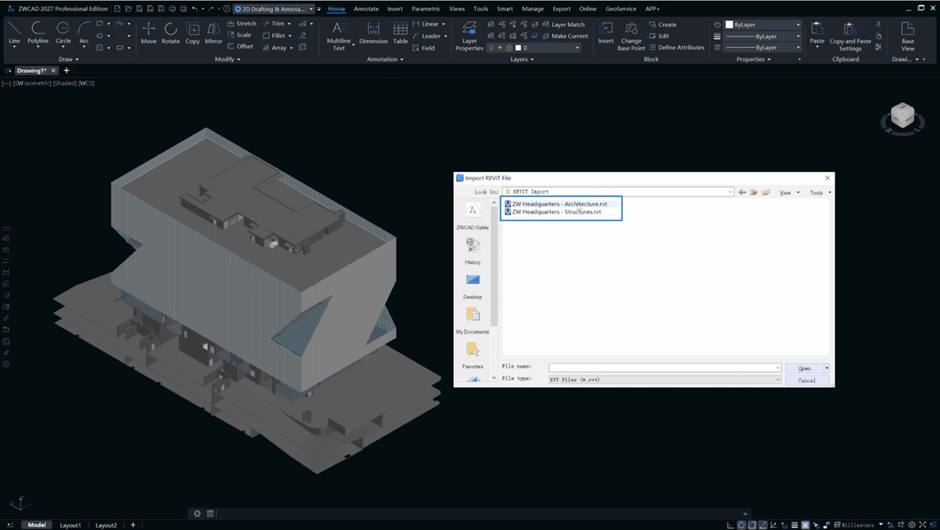Click the ViewCube navigation widget
This screenshot has width=940, height=530.
902,117
